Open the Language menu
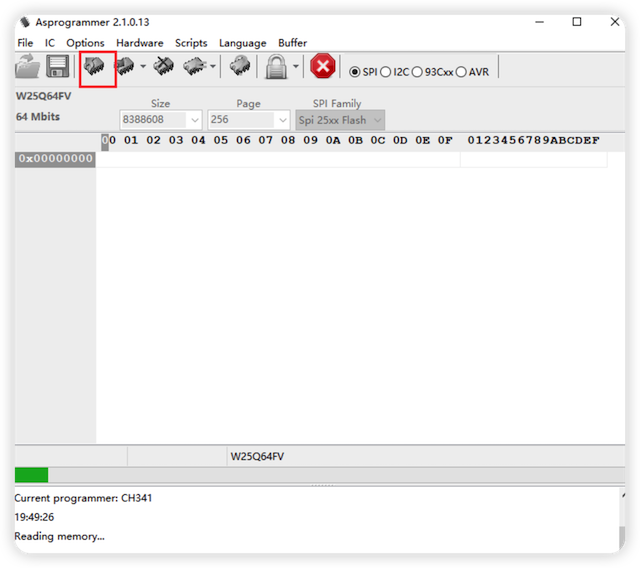This screenshot has width=640, height=568. pos(242,43)
